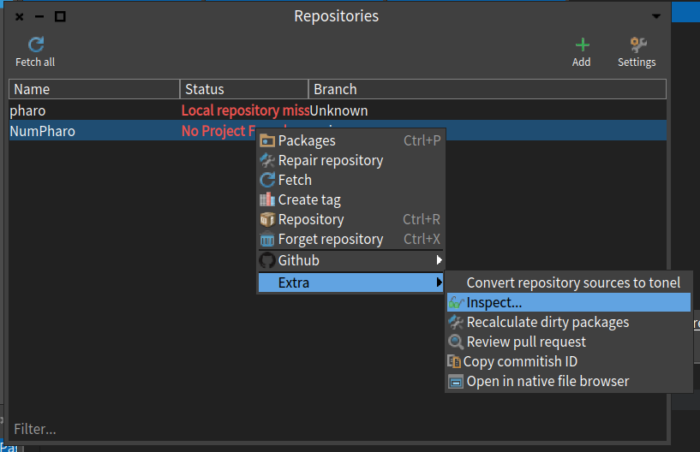The image size is (700, 452).
Task: Click the Forget repository trash icon
Action: pyautogui.click(x=267, y=239)
